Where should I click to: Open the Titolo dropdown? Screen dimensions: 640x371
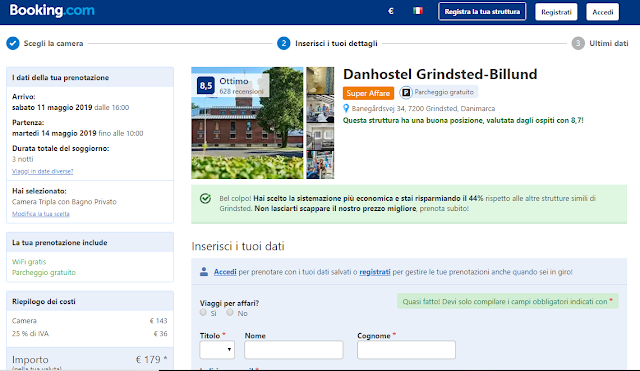point(217,350)
